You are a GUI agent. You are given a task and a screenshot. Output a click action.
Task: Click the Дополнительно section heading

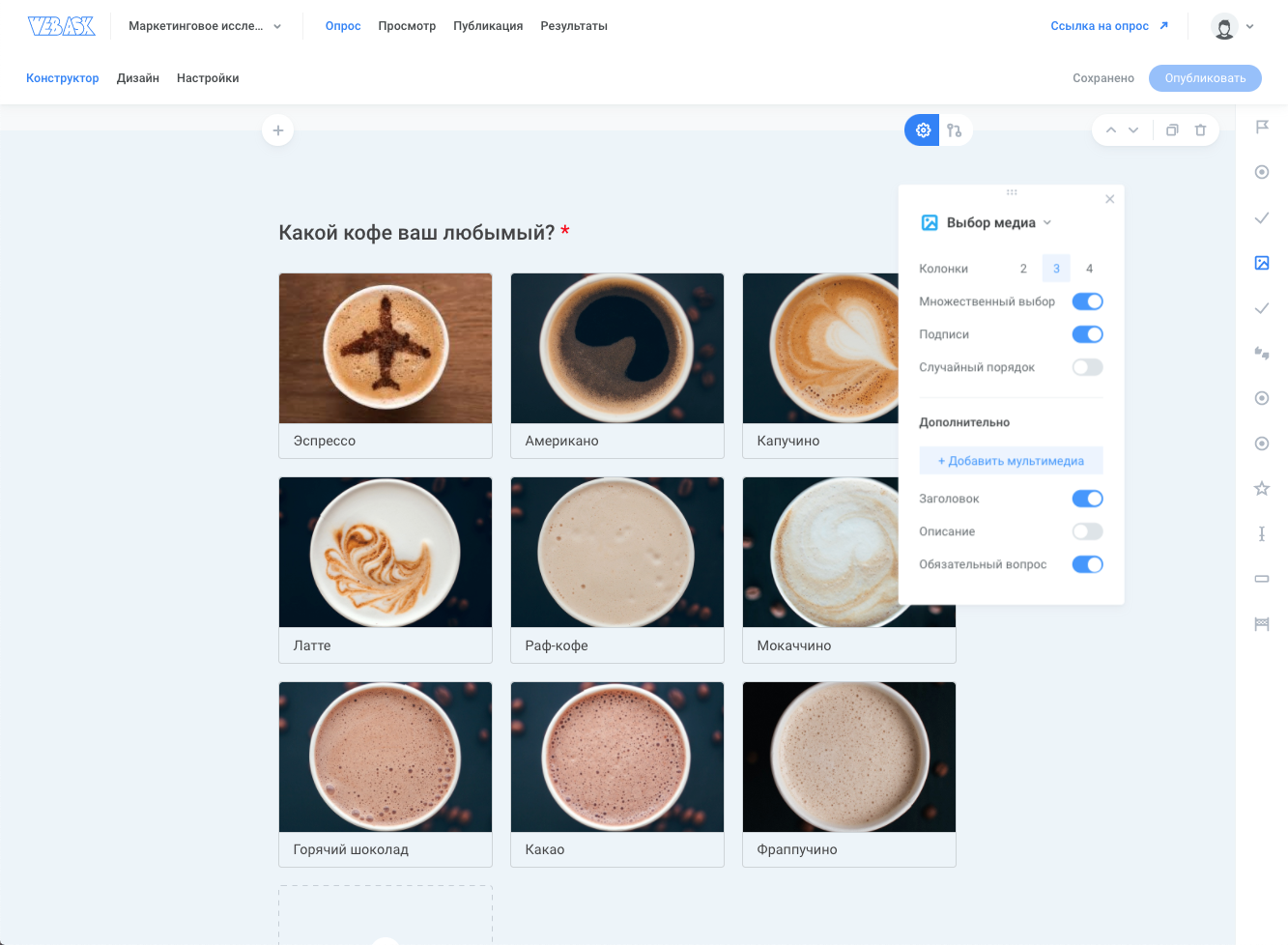coord(964,422)
